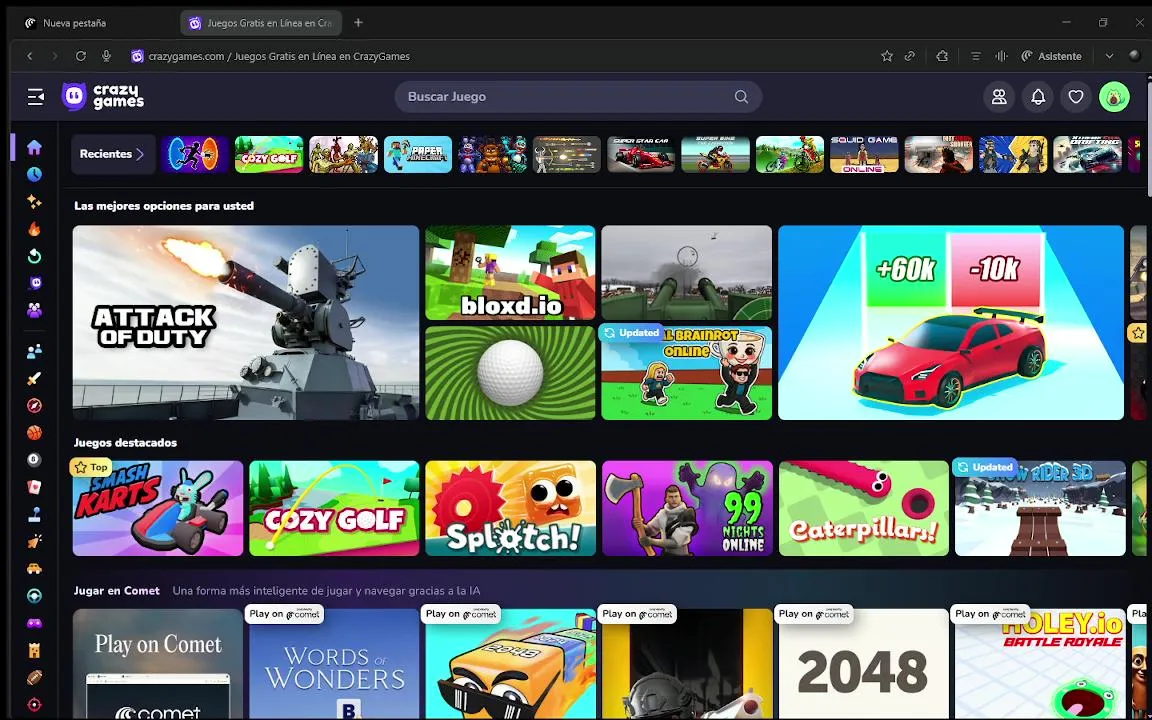
Task: Open 99 Nights Online game
Action: click(x=687, y=508)
